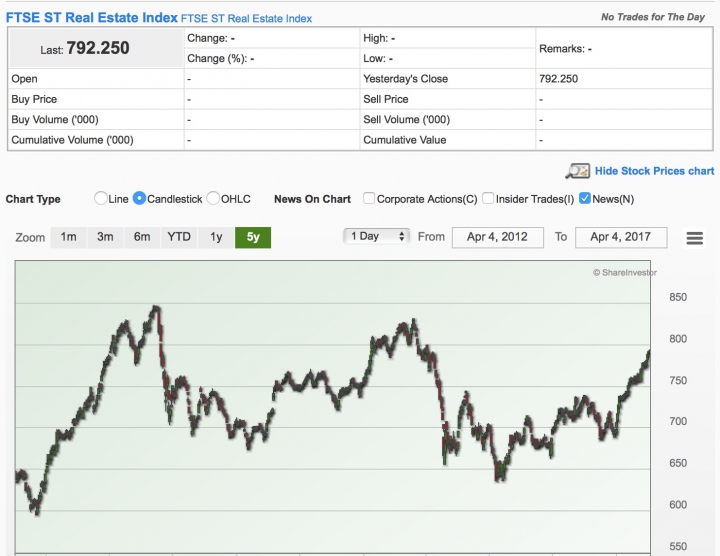Open the chart hamburger menu icon
The height and width of the screenshot is (556, 720).
[x=694, y=238]
